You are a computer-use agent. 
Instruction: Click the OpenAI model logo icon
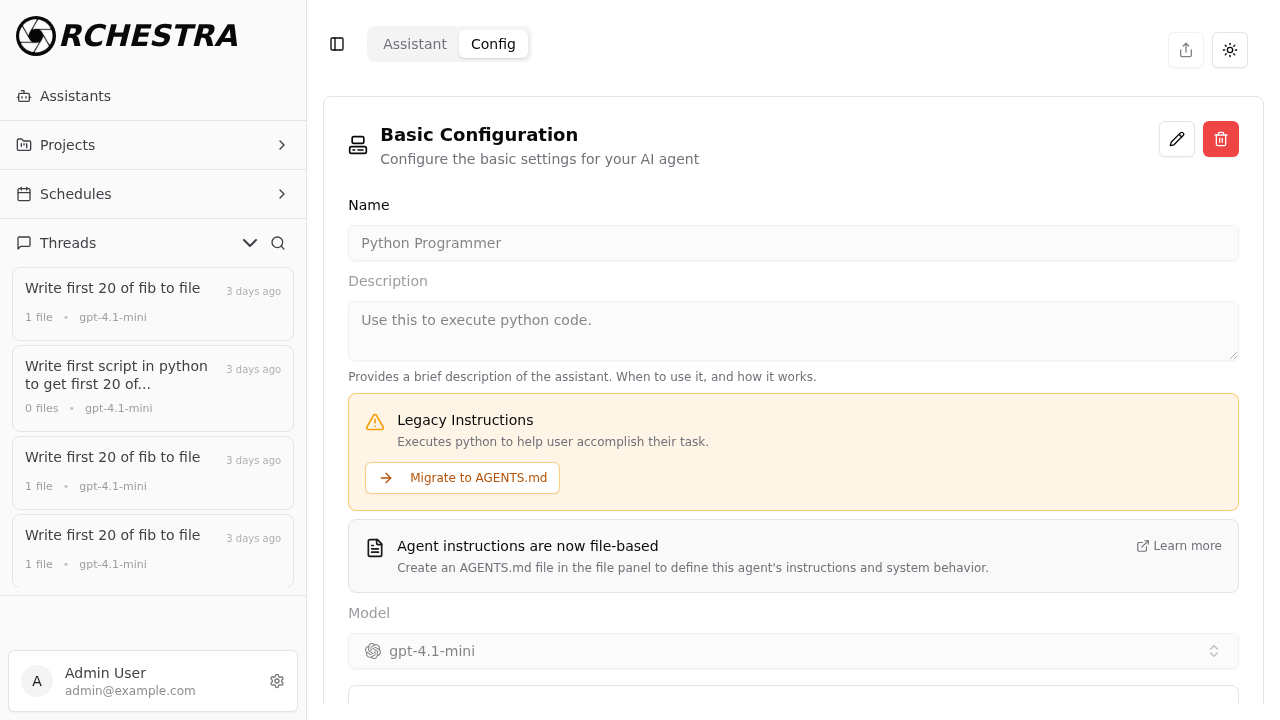373,651
